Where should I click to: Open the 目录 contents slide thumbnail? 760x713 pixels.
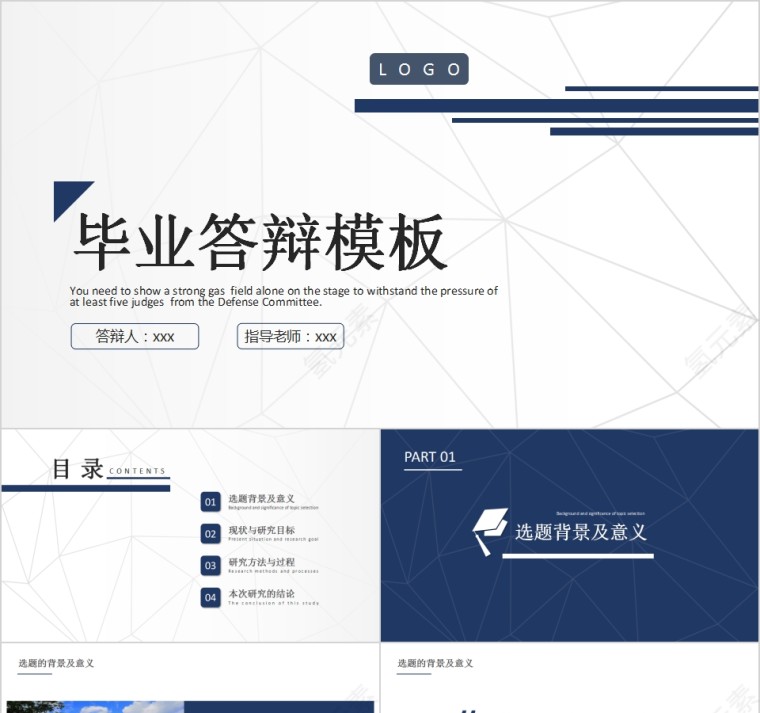pos(190,535)
